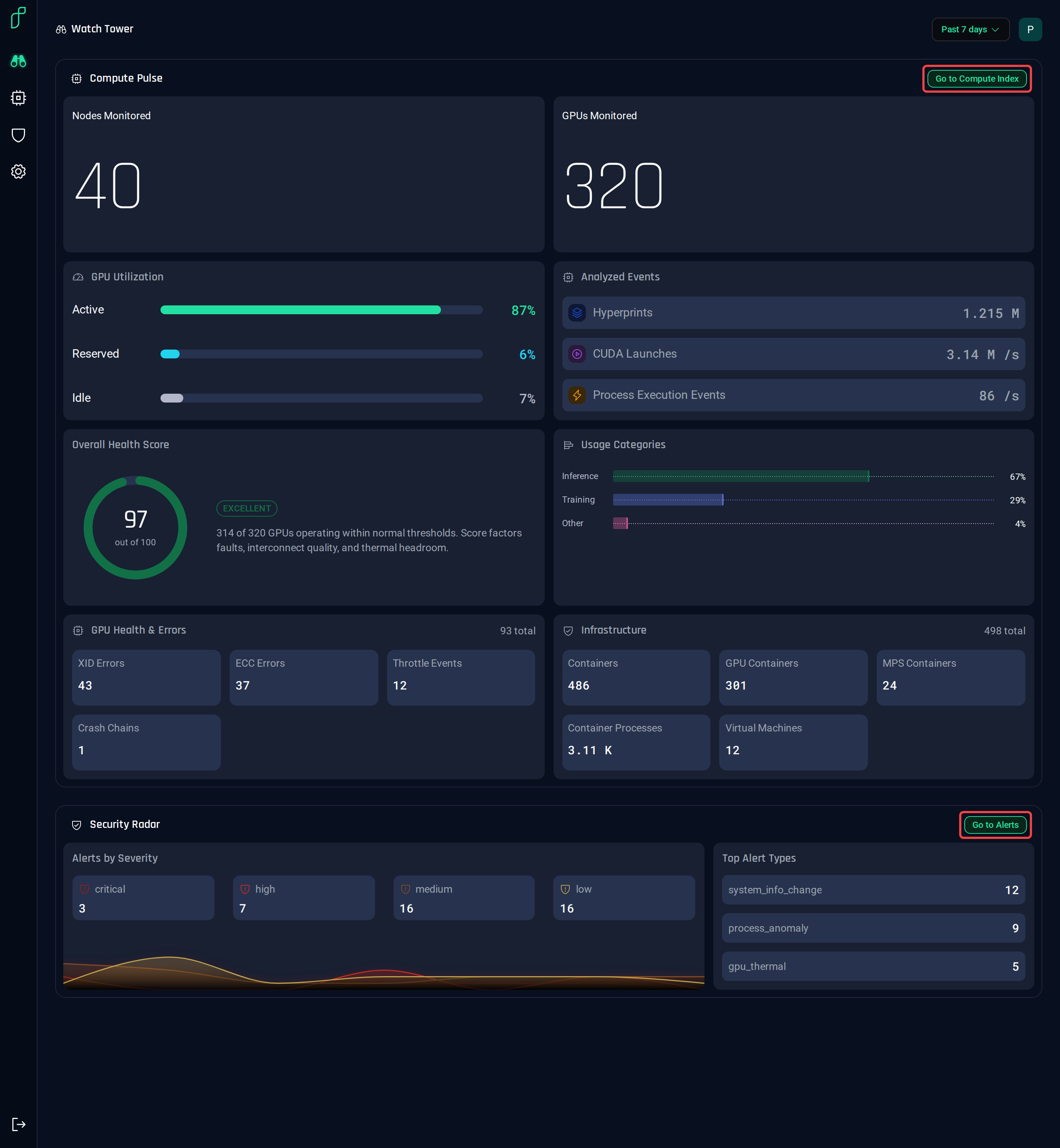Click the critical severity shield icon
Image resolution: width=1060 pixels, height=1148 pixels.
point(84,890)
